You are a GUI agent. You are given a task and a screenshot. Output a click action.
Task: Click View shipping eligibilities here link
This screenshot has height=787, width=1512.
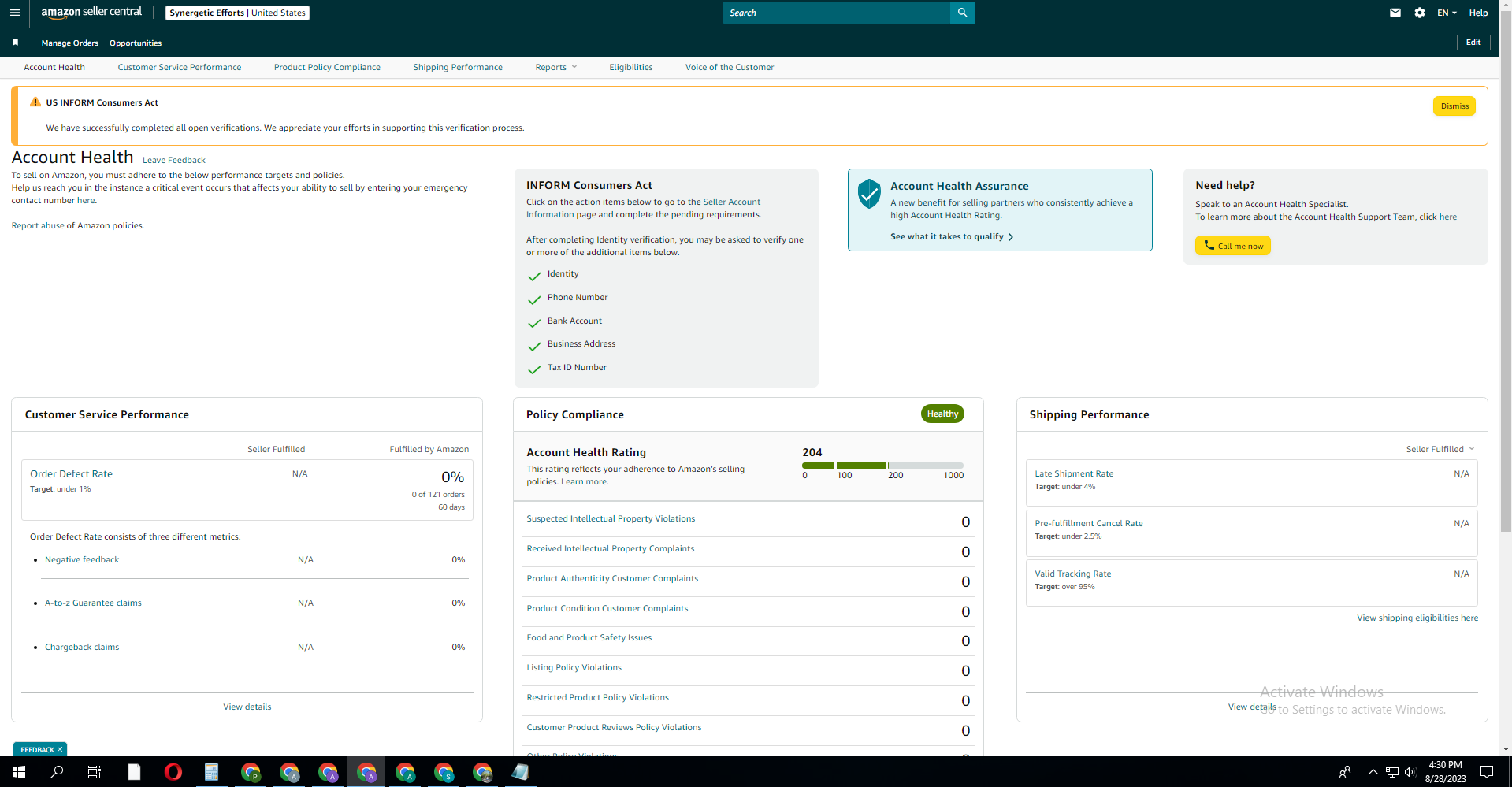click(1417, 618)
